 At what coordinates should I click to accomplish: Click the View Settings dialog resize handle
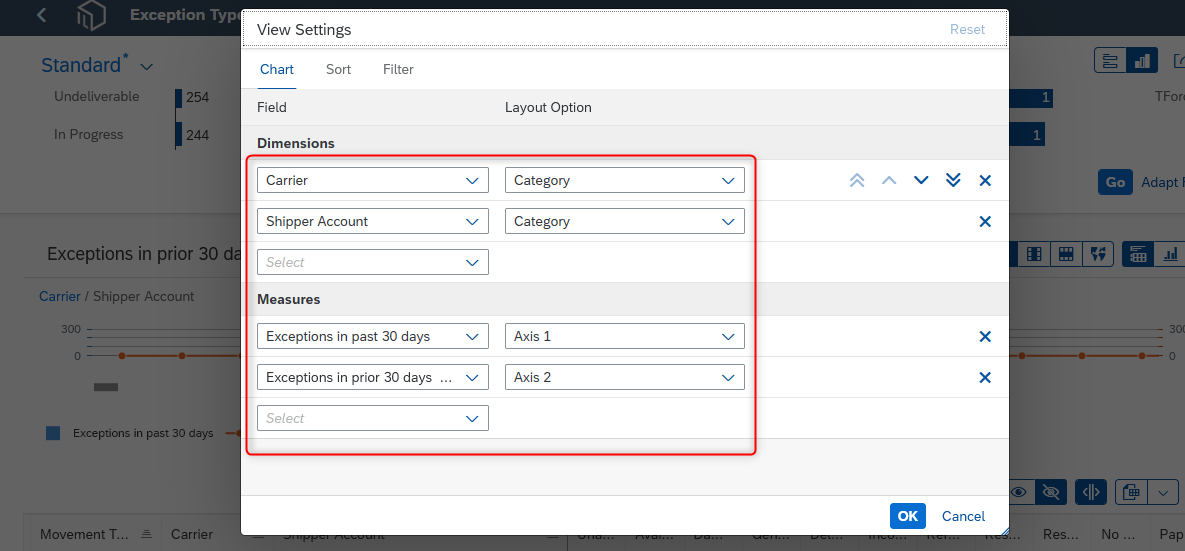coord(1004,531)
